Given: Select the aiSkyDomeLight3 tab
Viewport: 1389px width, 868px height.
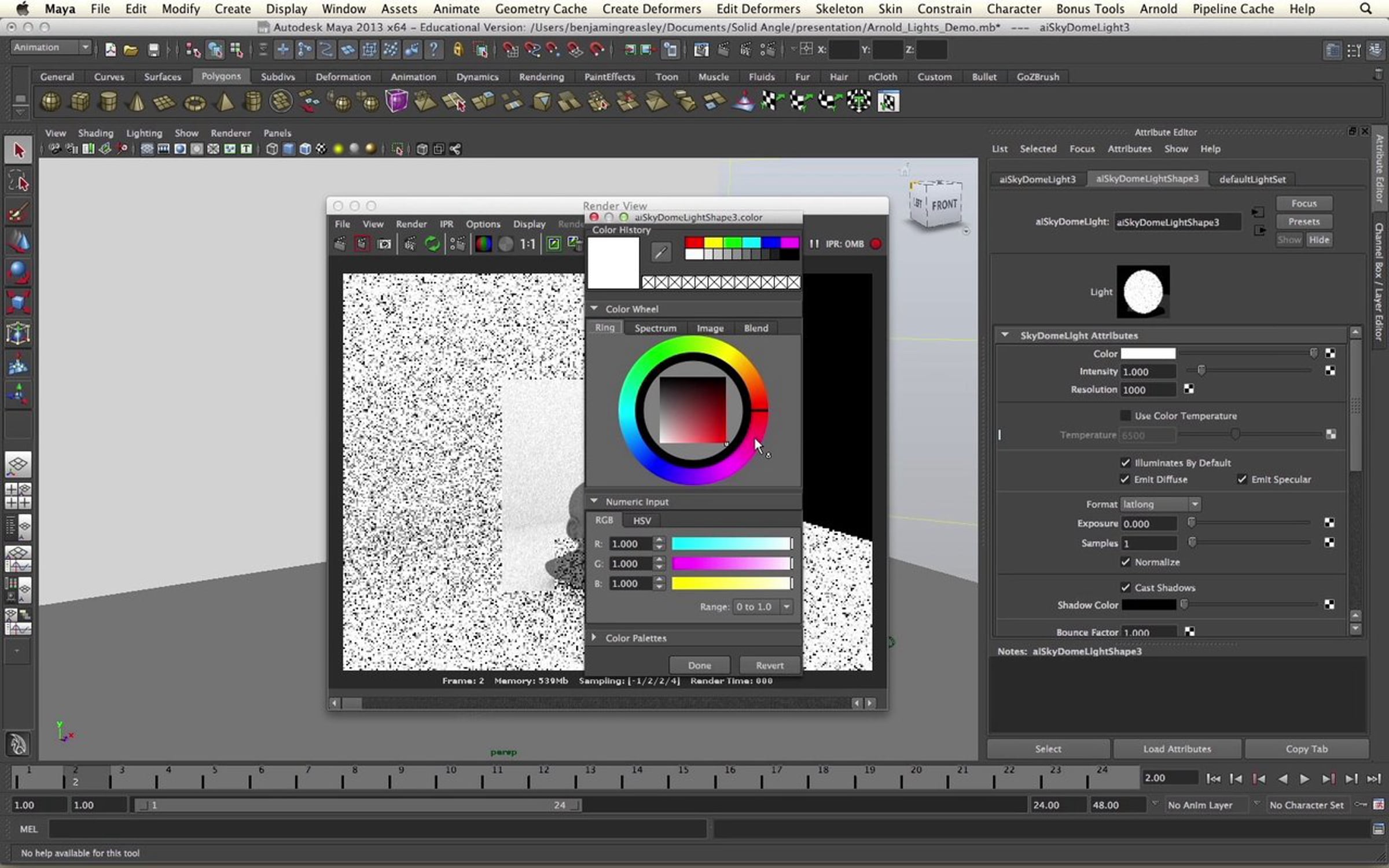Looking at the screenshot, I should [1037, 179].
